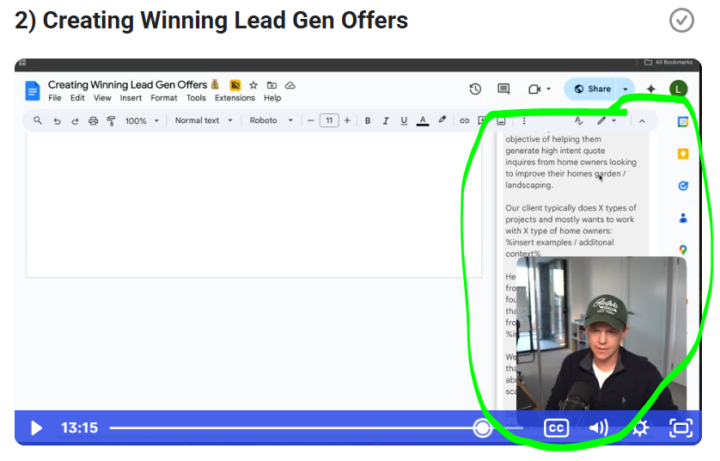The height and width of the screenshot is (461, 720).
Task: Undo the last action
Action: (57, 121)
